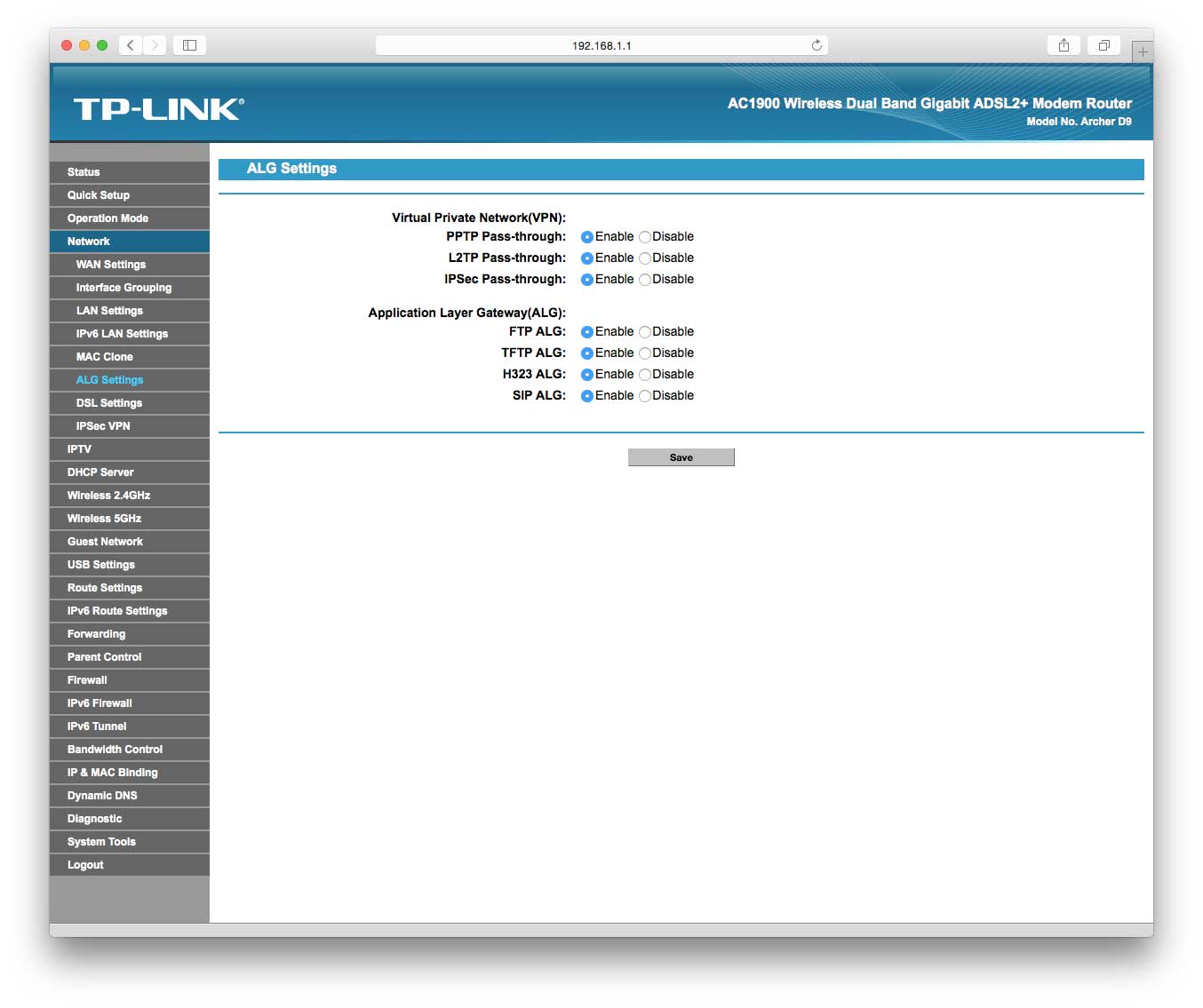1203x1008 pixels.
Task: Click the Model No. Archer D9 text
Action: point(1079,122)
